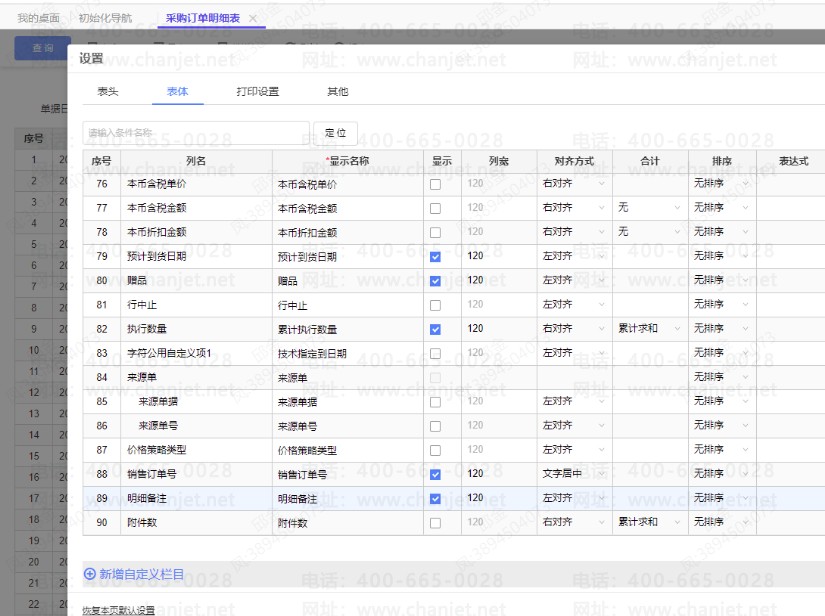825x616 pixels.
Task: Expand the 合计 dropdown for 执行数量
Action: [649, 329]
